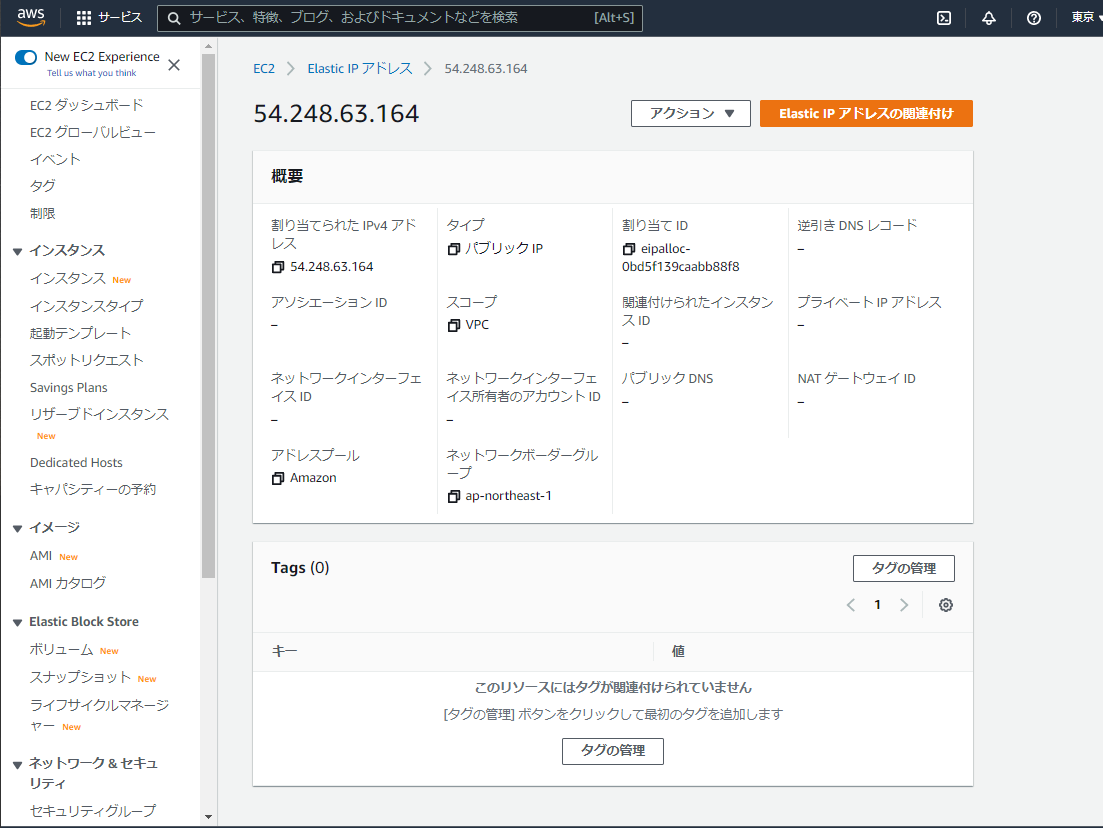Open the services grid menu icon
The width and height of the screenshot is (1103, 828).
click(84, 18)
